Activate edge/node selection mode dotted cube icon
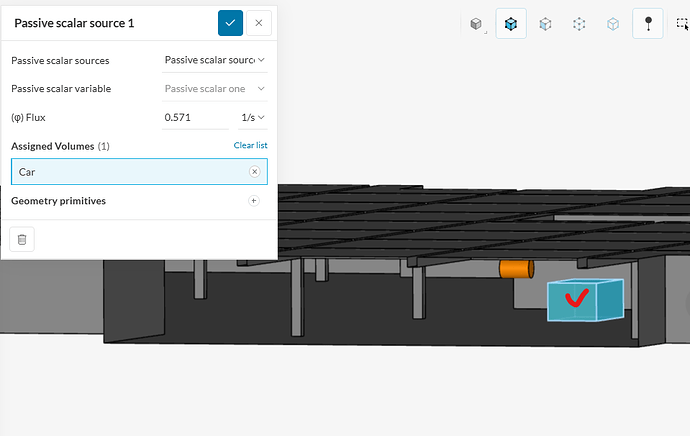 pos(579,23)
